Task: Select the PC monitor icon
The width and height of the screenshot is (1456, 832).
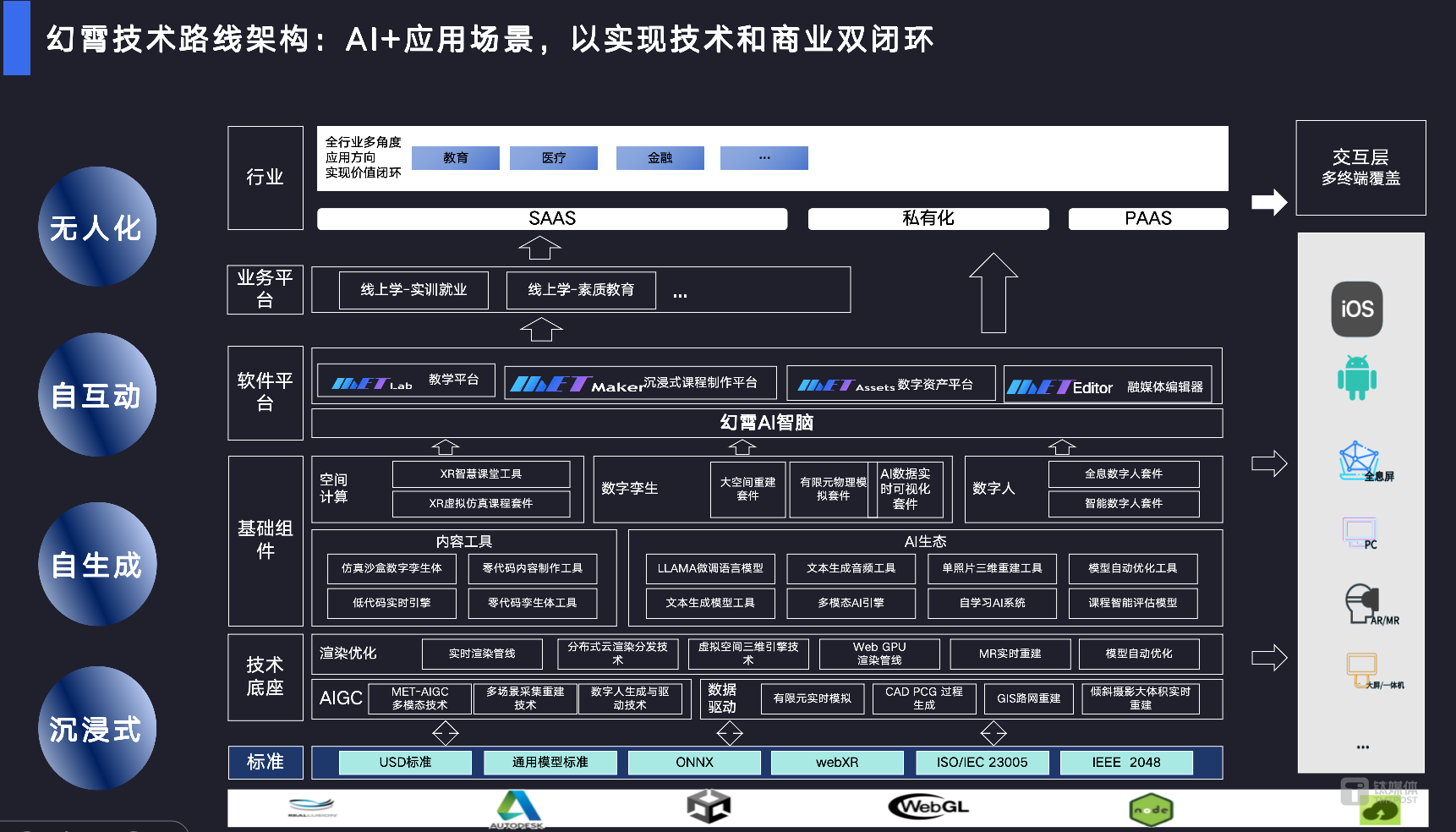Action: pos(1359,532)
